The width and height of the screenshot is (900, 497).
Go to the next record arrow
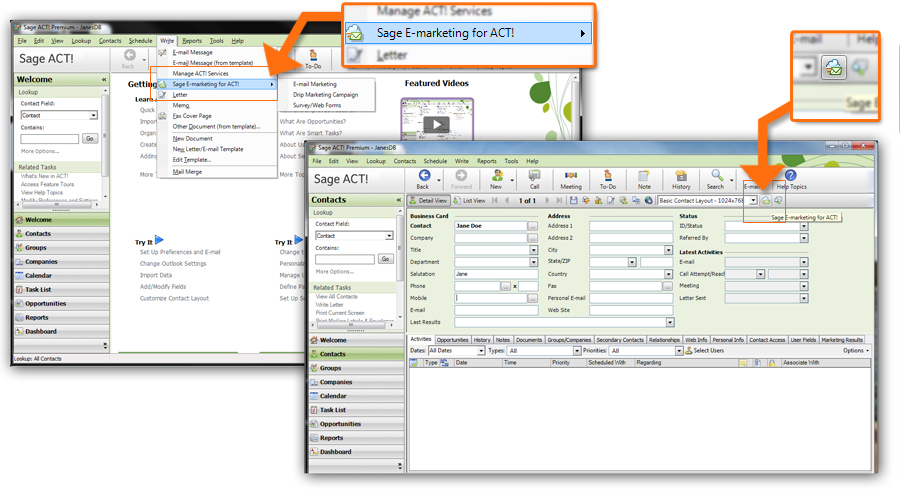[x=547, y=200]
